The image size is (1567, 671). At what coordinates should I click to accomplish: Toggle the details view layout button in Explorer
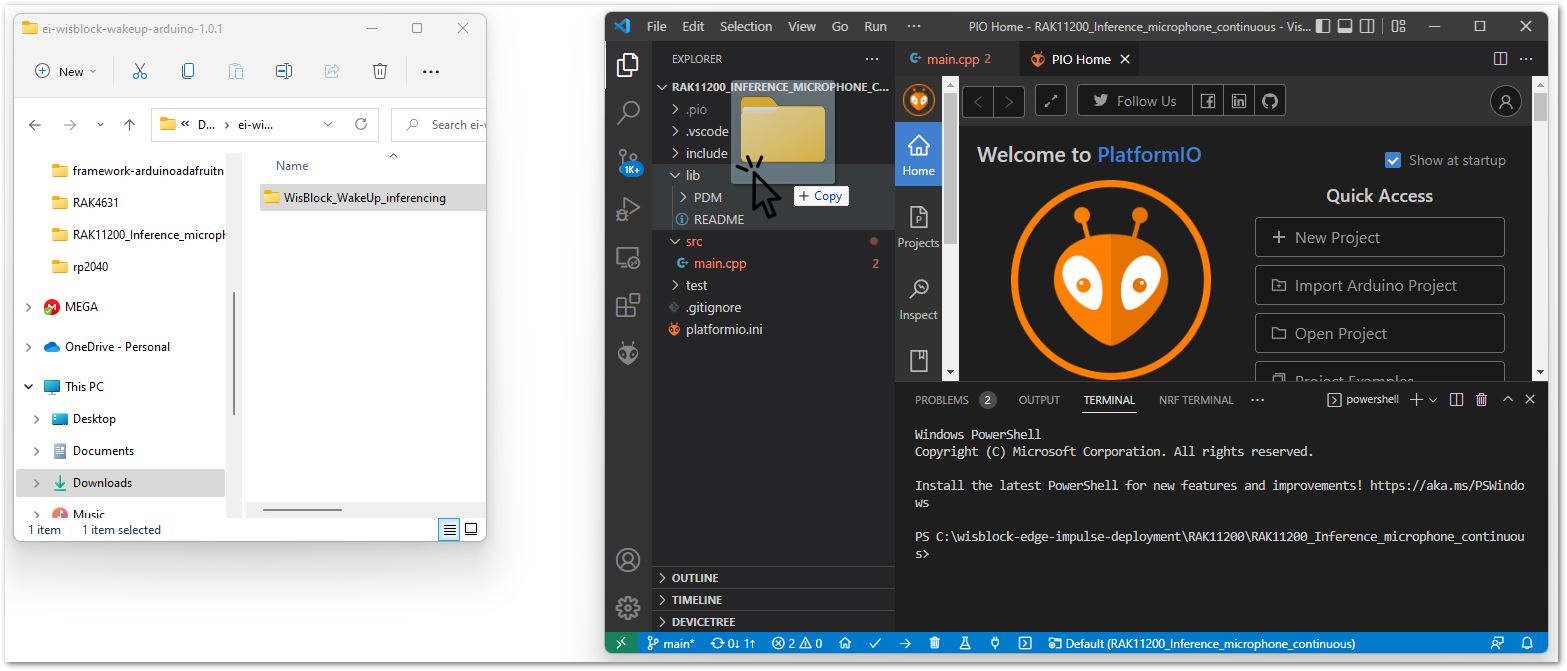pos(449,529)
